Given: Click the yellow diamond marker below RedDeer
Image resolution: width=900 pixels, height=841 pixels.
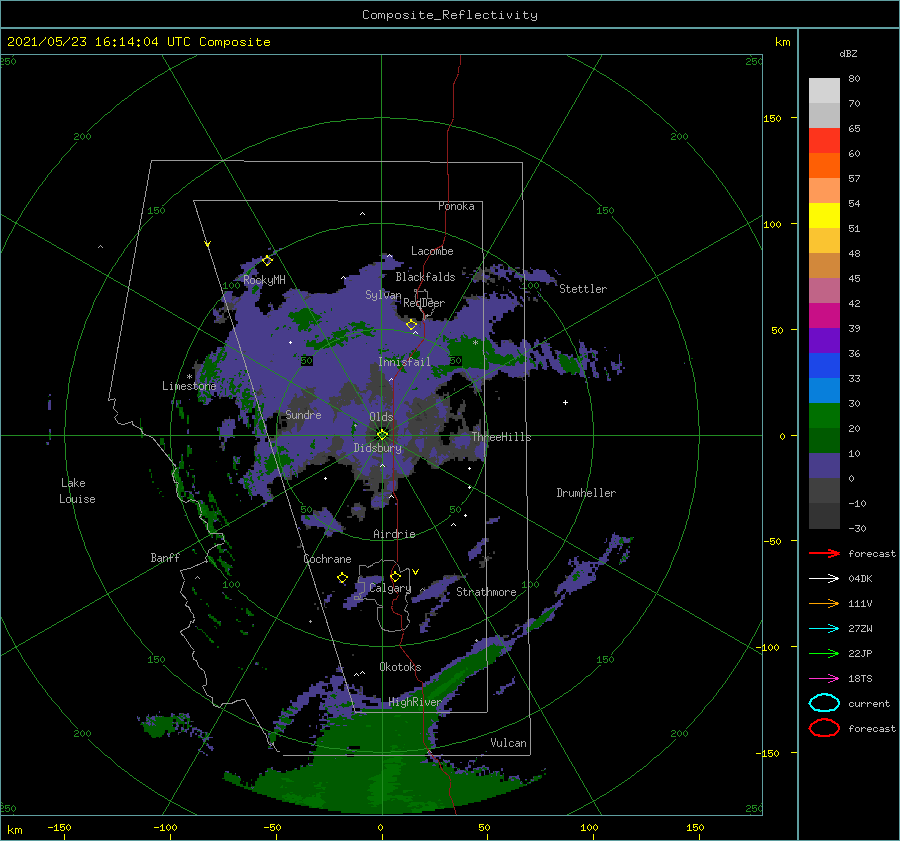Looking at the screenshot, I should [411, 325].
